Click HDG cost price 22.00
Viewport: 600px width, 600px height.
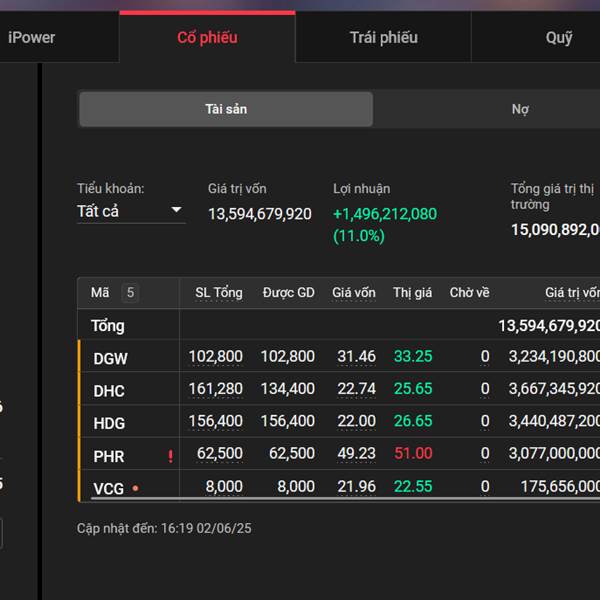point(356,421)
